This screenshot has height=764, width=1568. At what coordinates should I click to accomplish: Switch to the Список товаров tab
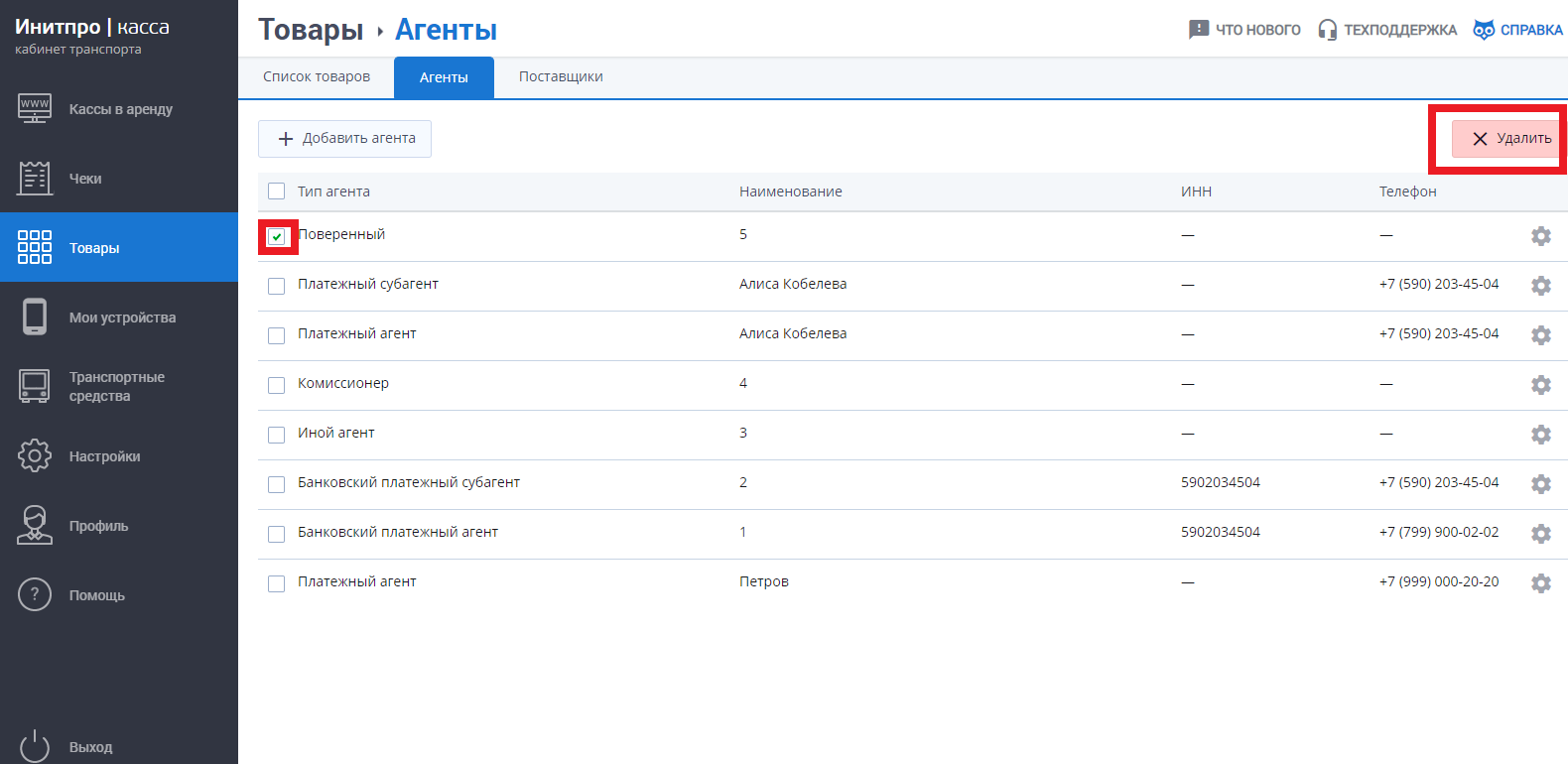[316, 77]
